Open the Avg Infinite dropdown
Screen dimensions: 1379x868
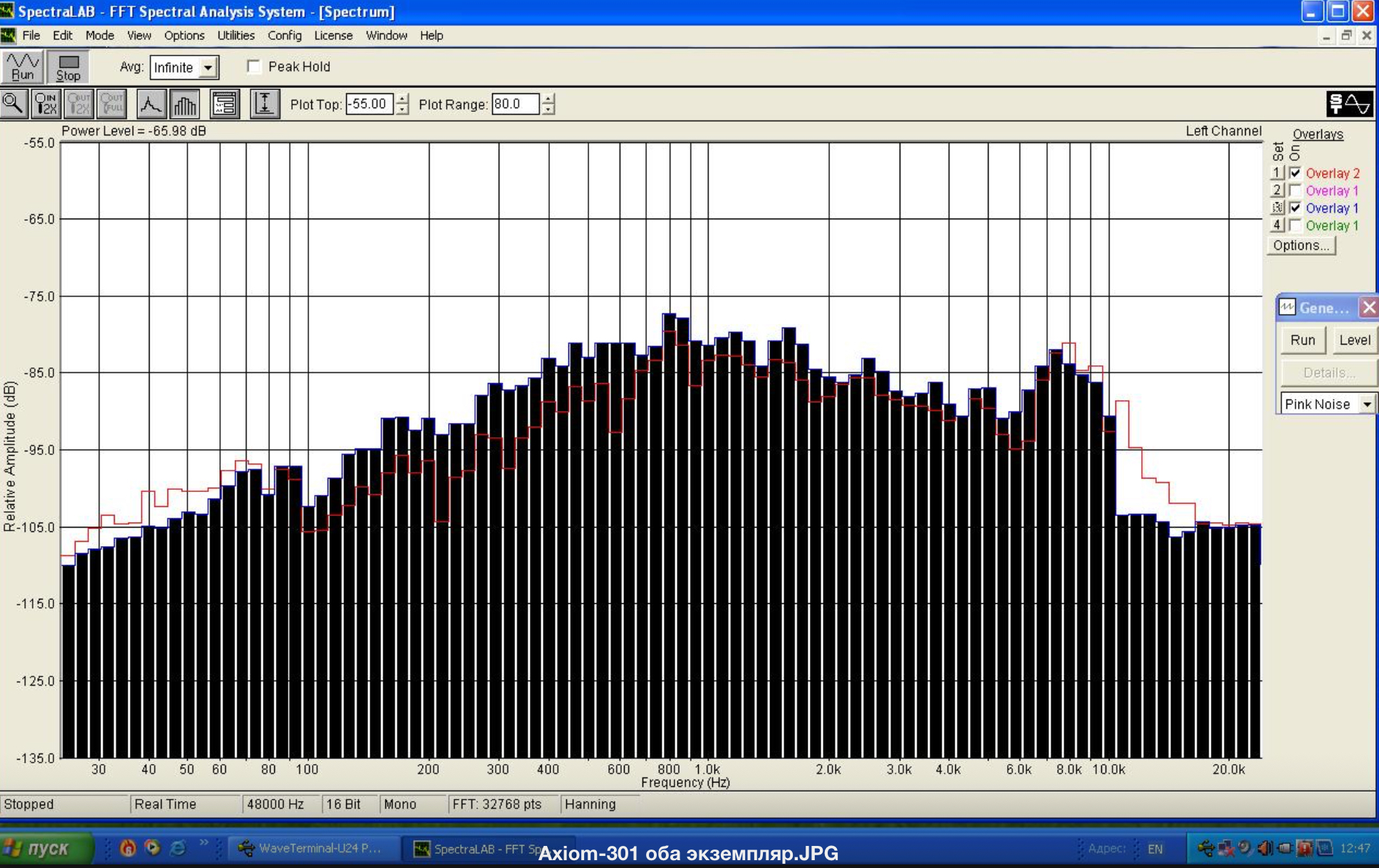(208, 68)
